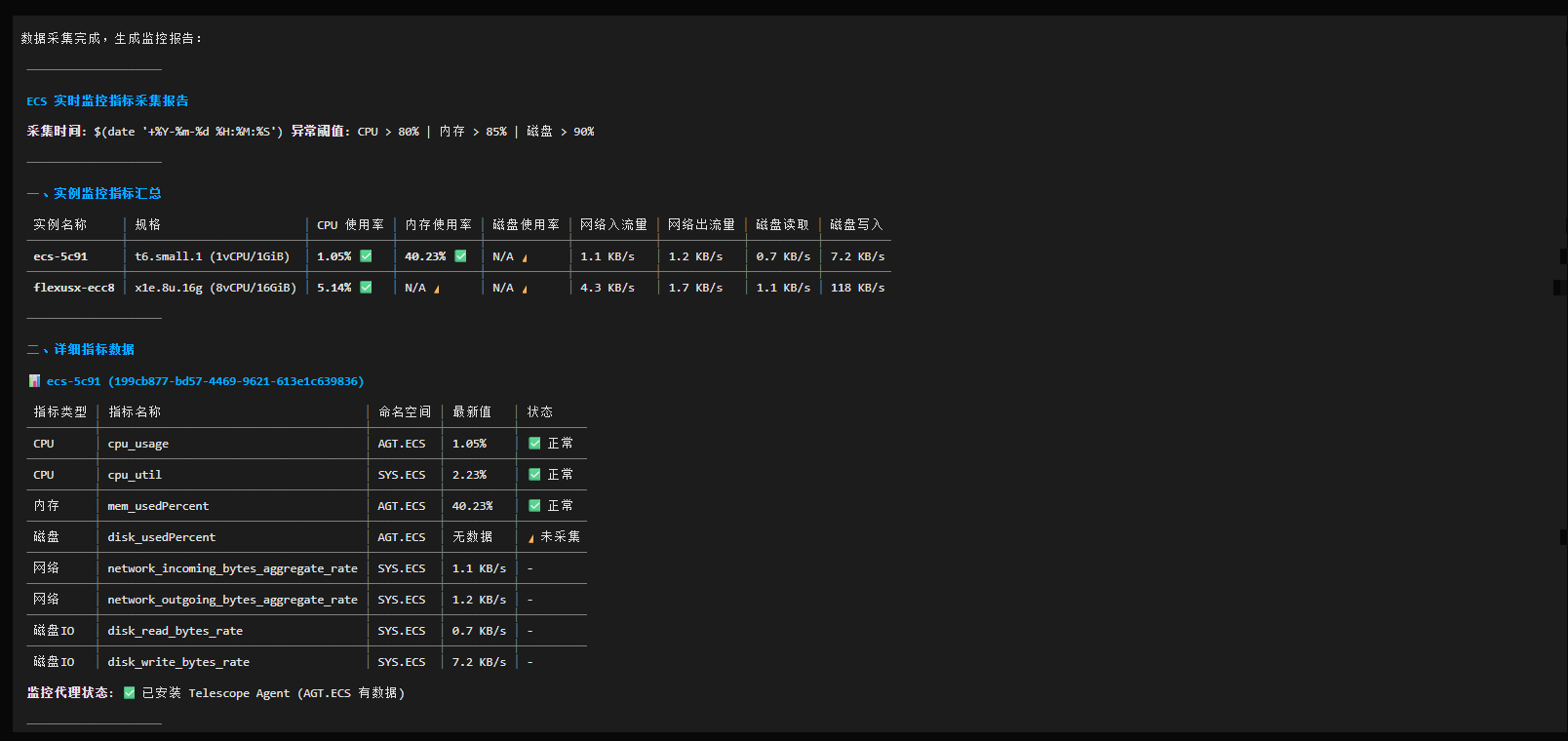
Task: Click the 最新值 column header
Action: 472,412
